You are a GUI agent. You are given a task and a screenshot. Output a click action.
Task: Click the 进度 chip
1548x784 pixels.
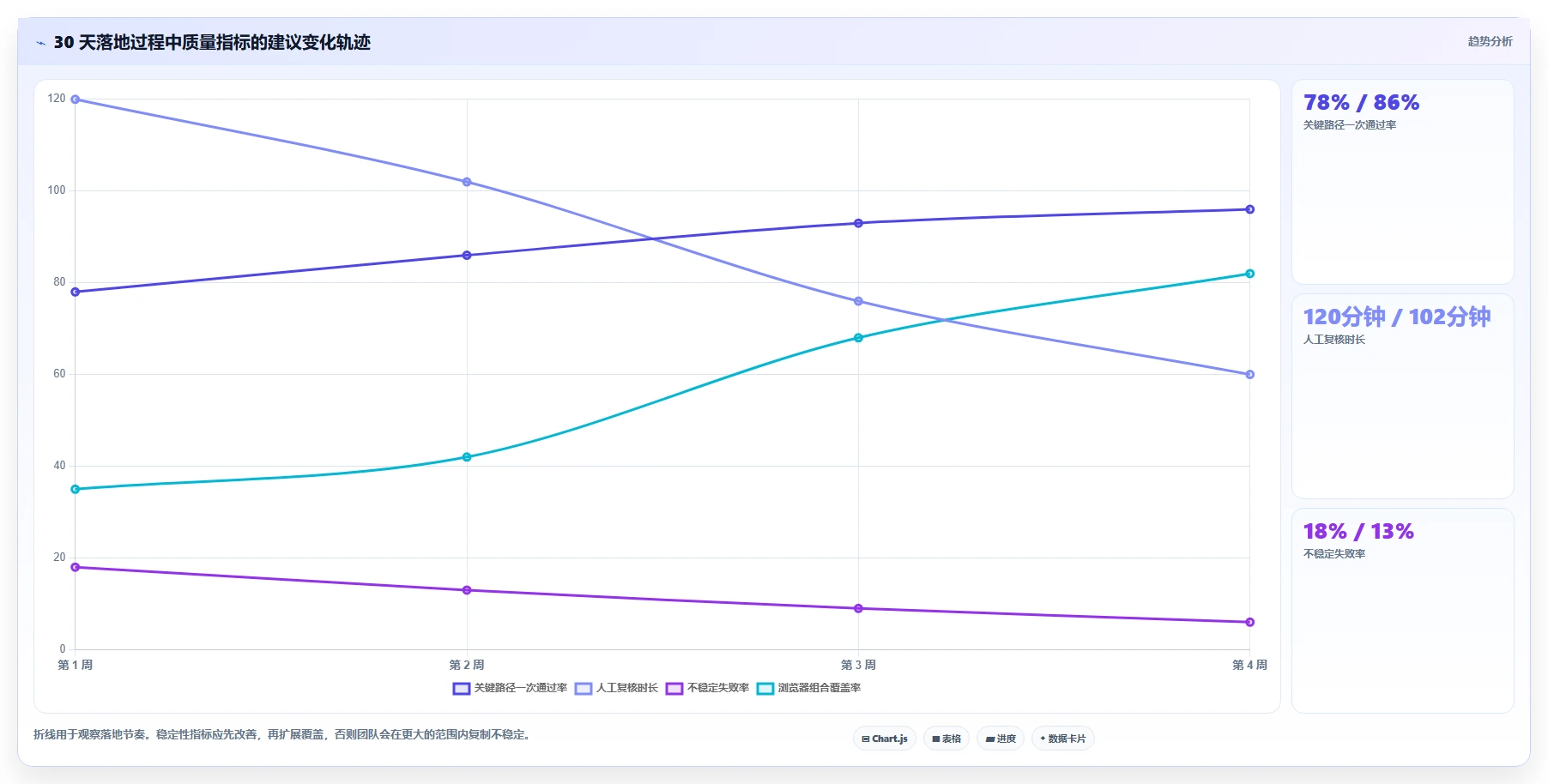(x=1001, y=739)
